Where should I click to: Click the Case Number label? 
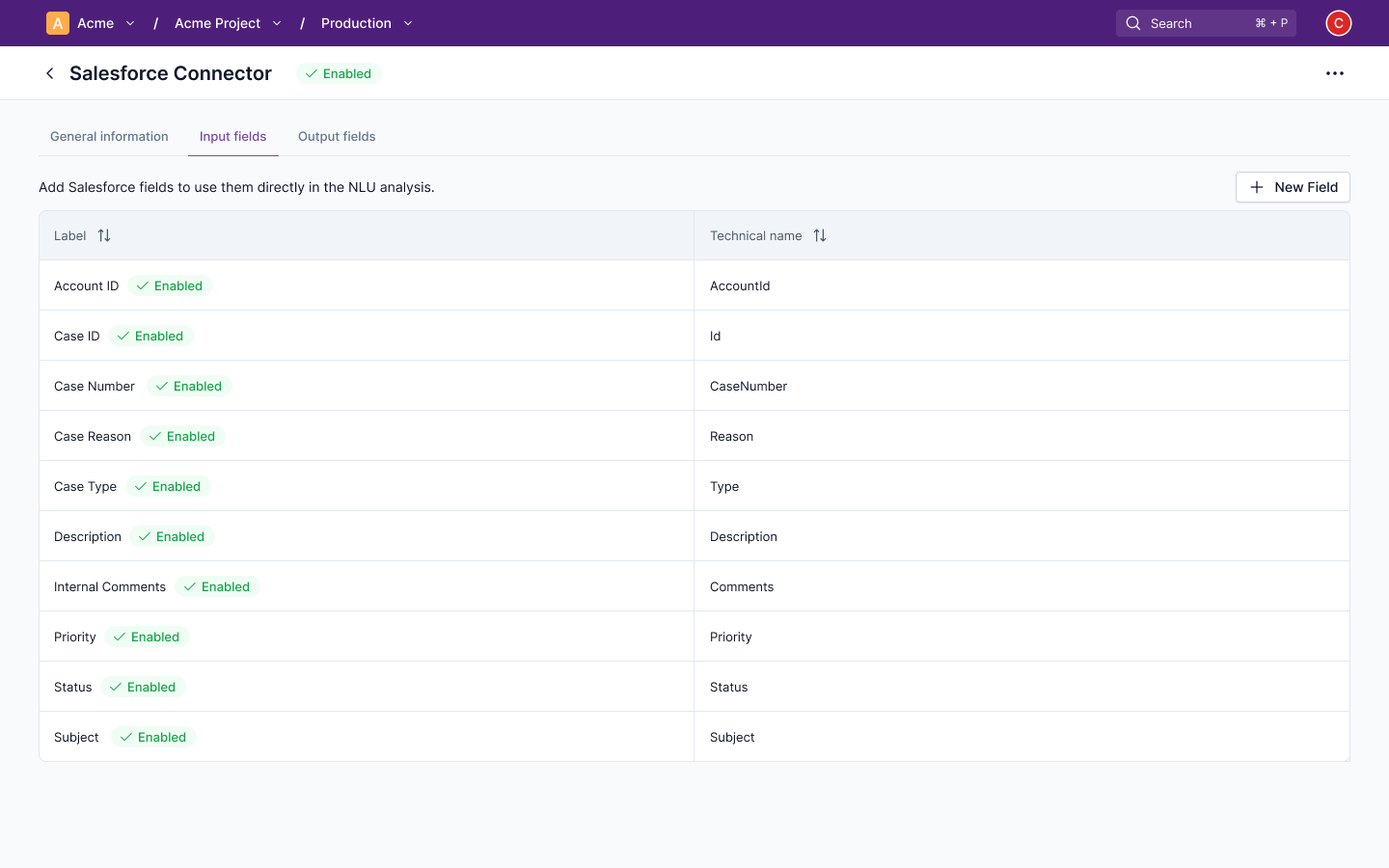point(95,386)
